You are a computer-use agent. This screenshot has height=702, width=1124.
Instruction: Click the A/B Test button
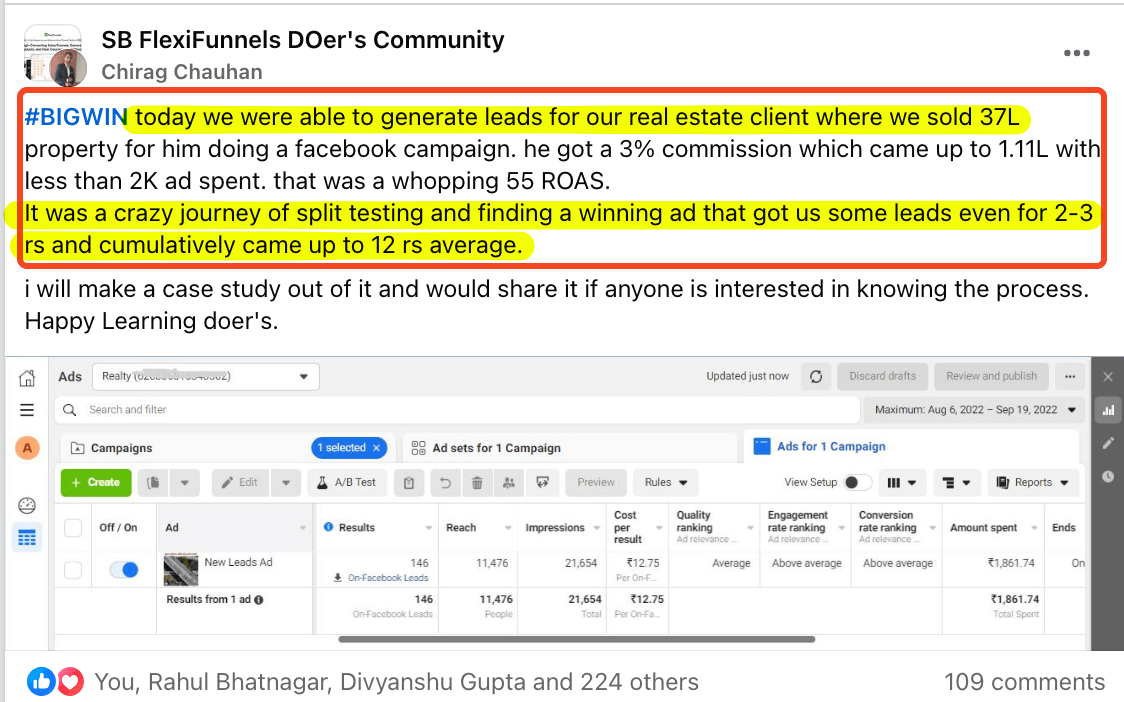coord(347,482)
